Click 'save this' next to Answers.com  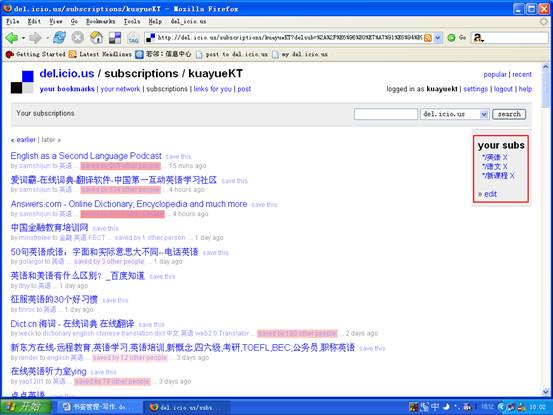265,205
